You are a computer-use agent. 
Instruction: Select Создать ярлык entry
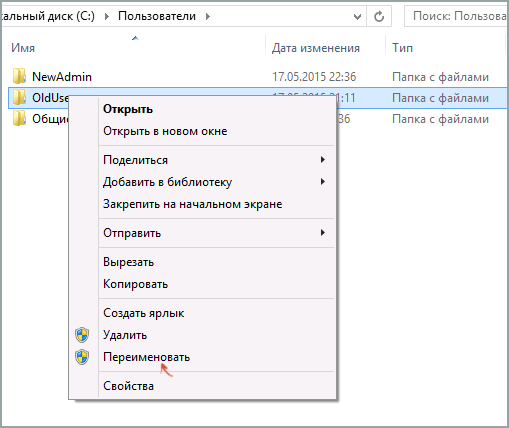coord(143,313)
